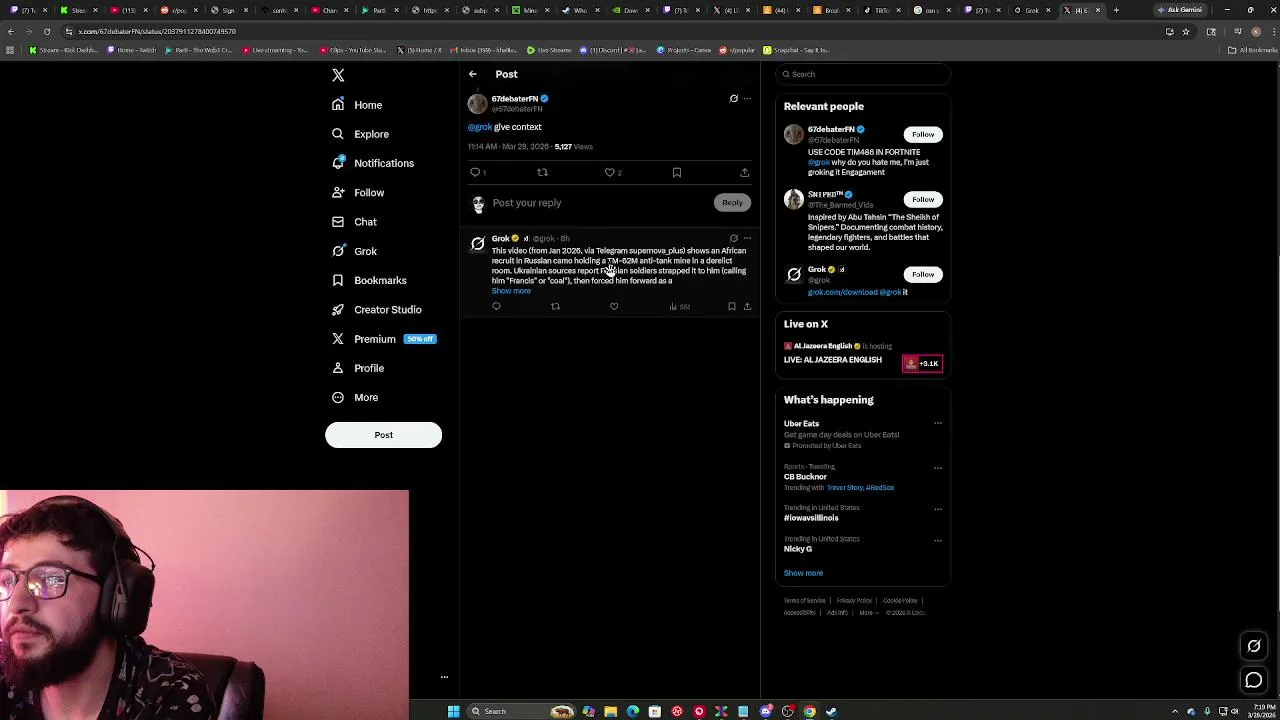Image resolution: width=1280 pixels, height=720 pixels.
Task: Click the reply icon on main post
Action: [475, 172]
